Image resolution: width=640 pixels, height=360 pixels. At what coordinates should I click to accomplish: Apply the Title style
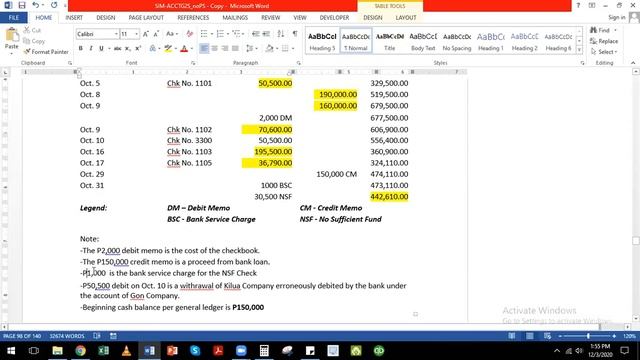389,41
